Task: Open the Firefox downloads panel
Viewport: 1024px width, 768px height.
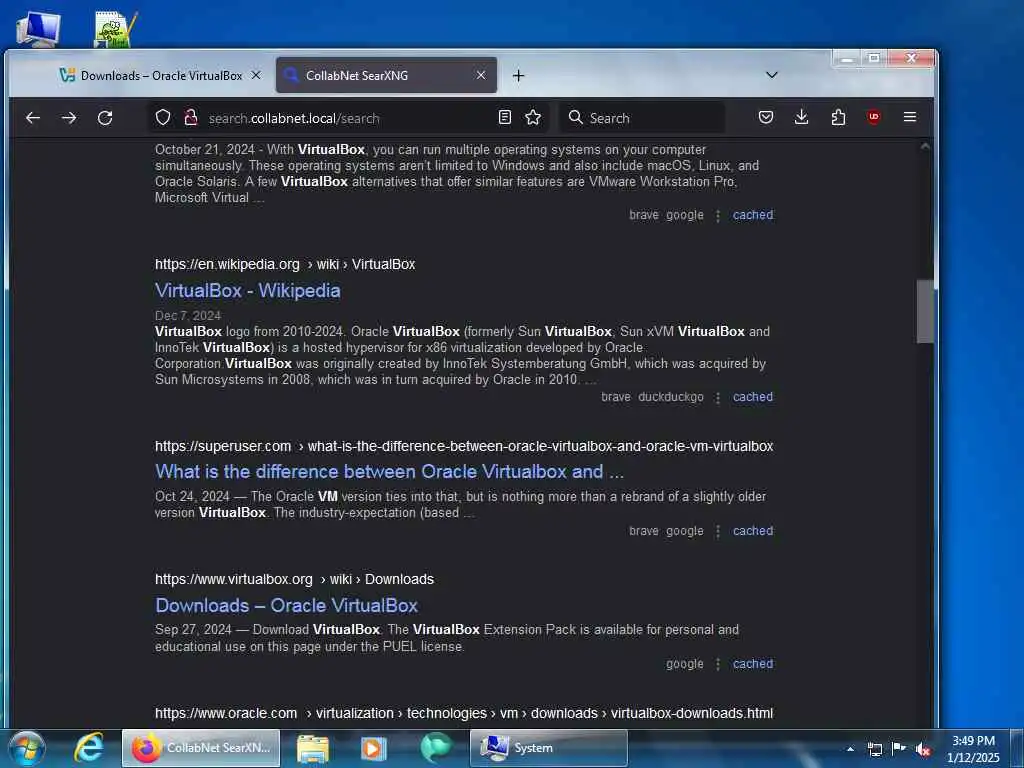Action: (x=802, y=118)
